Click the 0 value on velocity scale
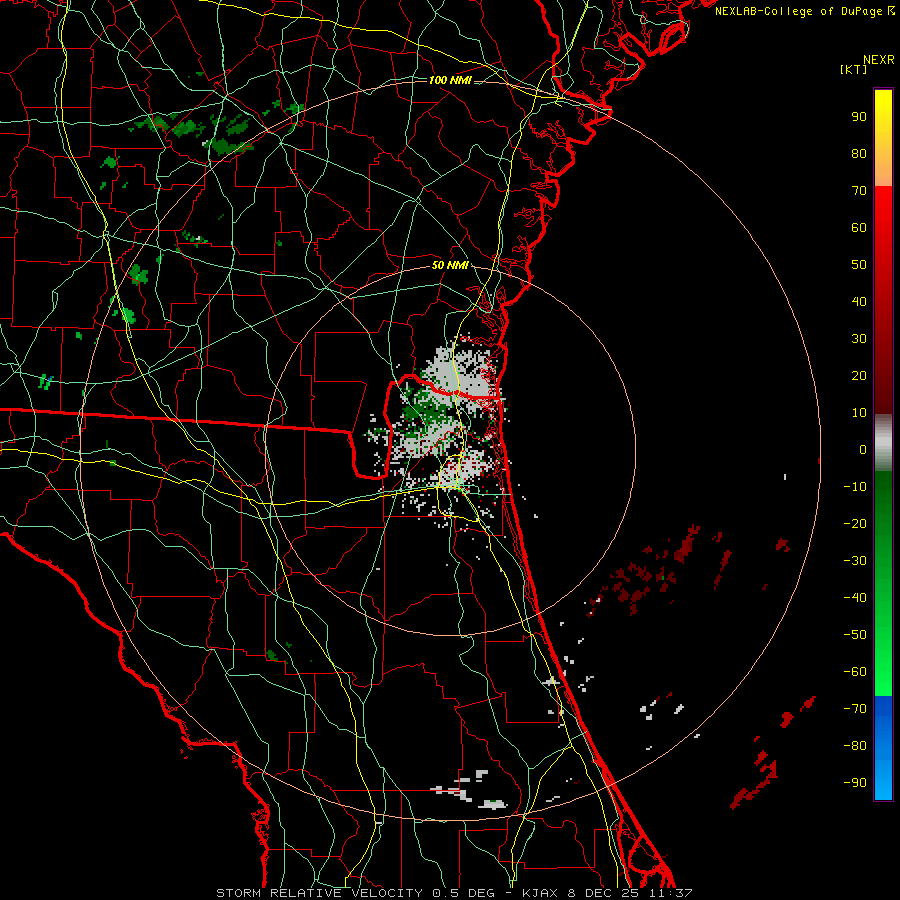Image resolution: width=900 pixels, height=900 pixels. (863, 449)
